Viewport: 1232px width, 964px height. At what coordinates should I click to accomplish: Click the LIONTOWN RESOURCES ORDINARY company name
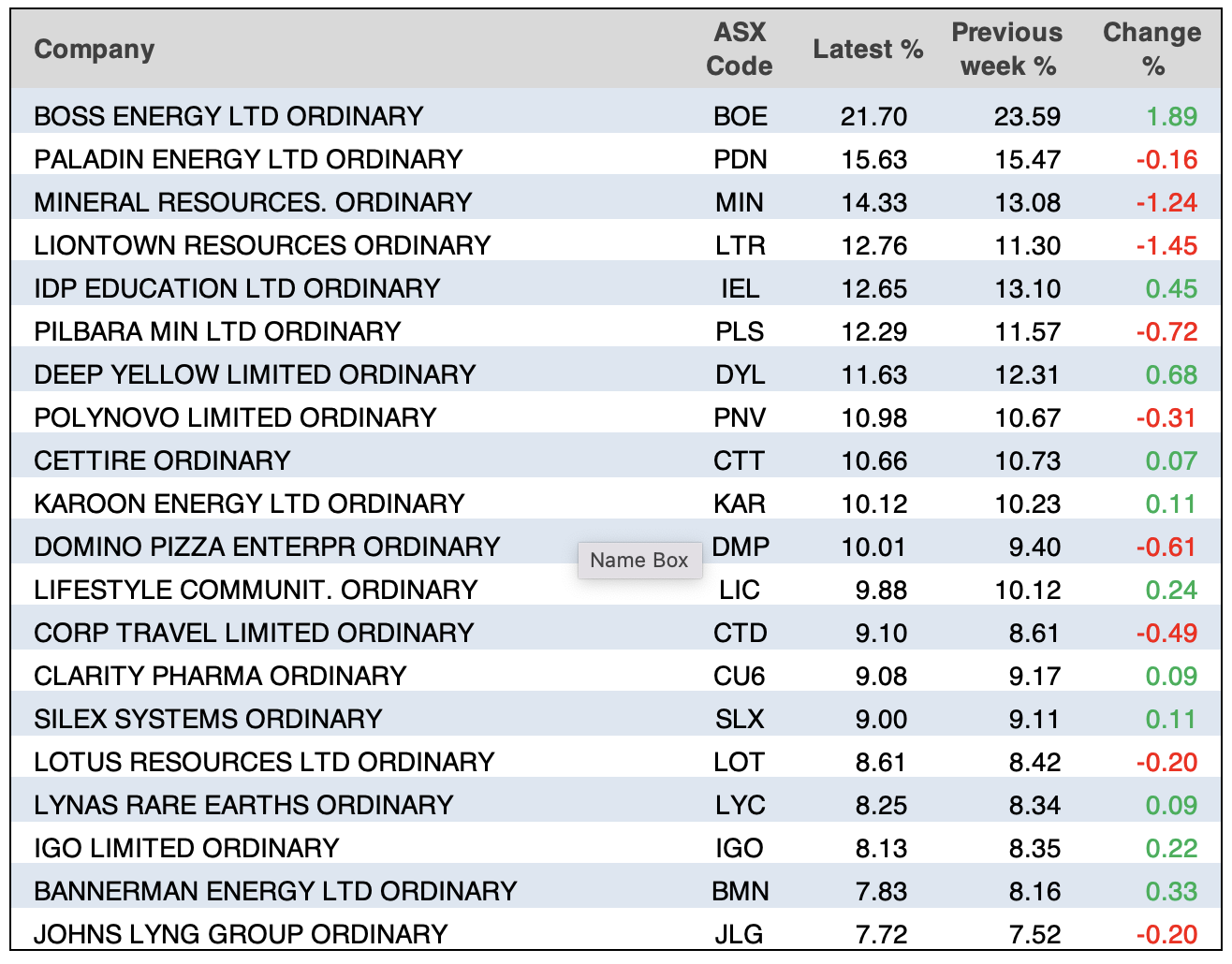click(x=262, y=245)
